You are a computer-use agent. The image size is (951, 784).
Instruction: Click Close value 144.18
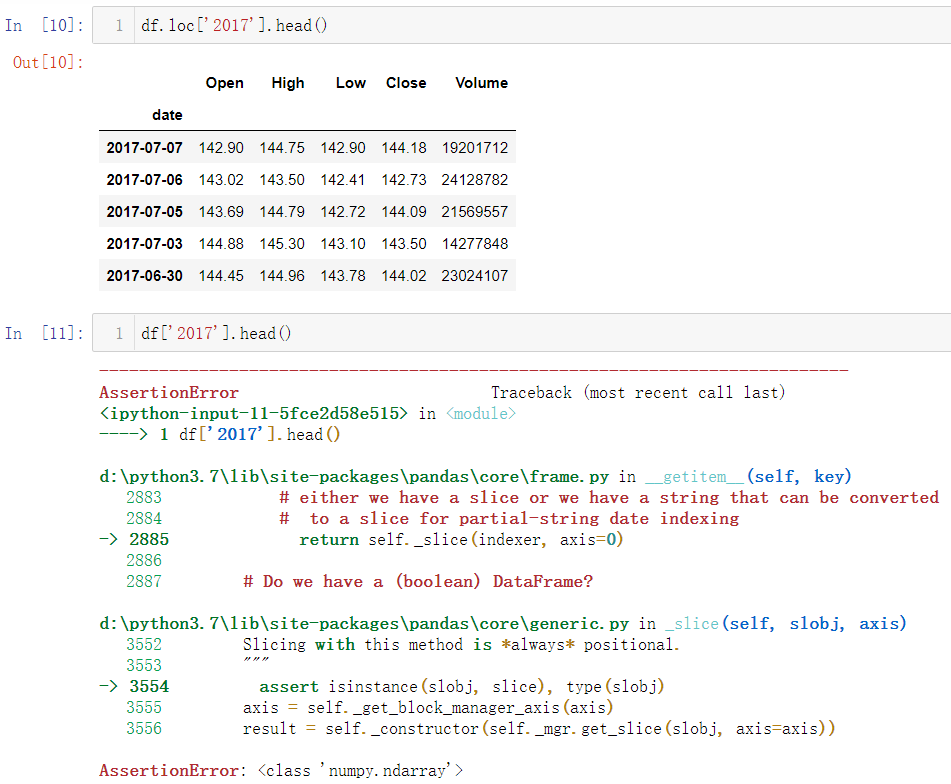[404, 148]
